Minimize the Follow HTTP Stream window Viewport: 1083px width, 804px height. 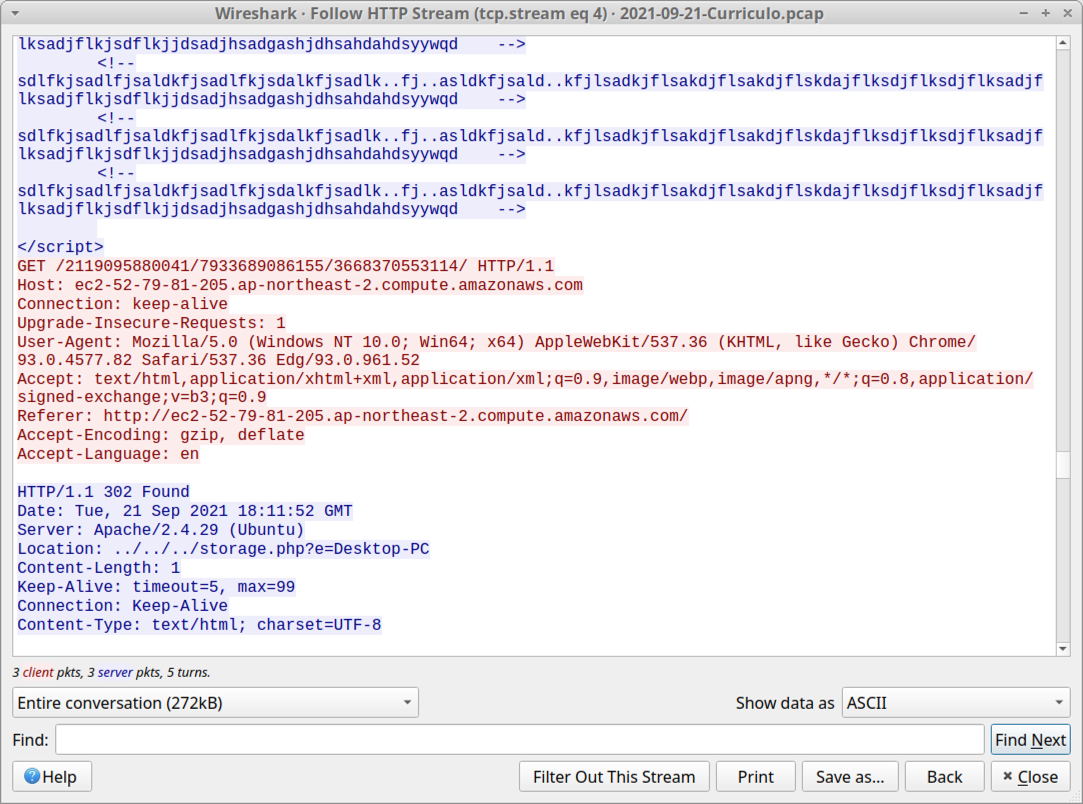click(x=1024, y=13)
